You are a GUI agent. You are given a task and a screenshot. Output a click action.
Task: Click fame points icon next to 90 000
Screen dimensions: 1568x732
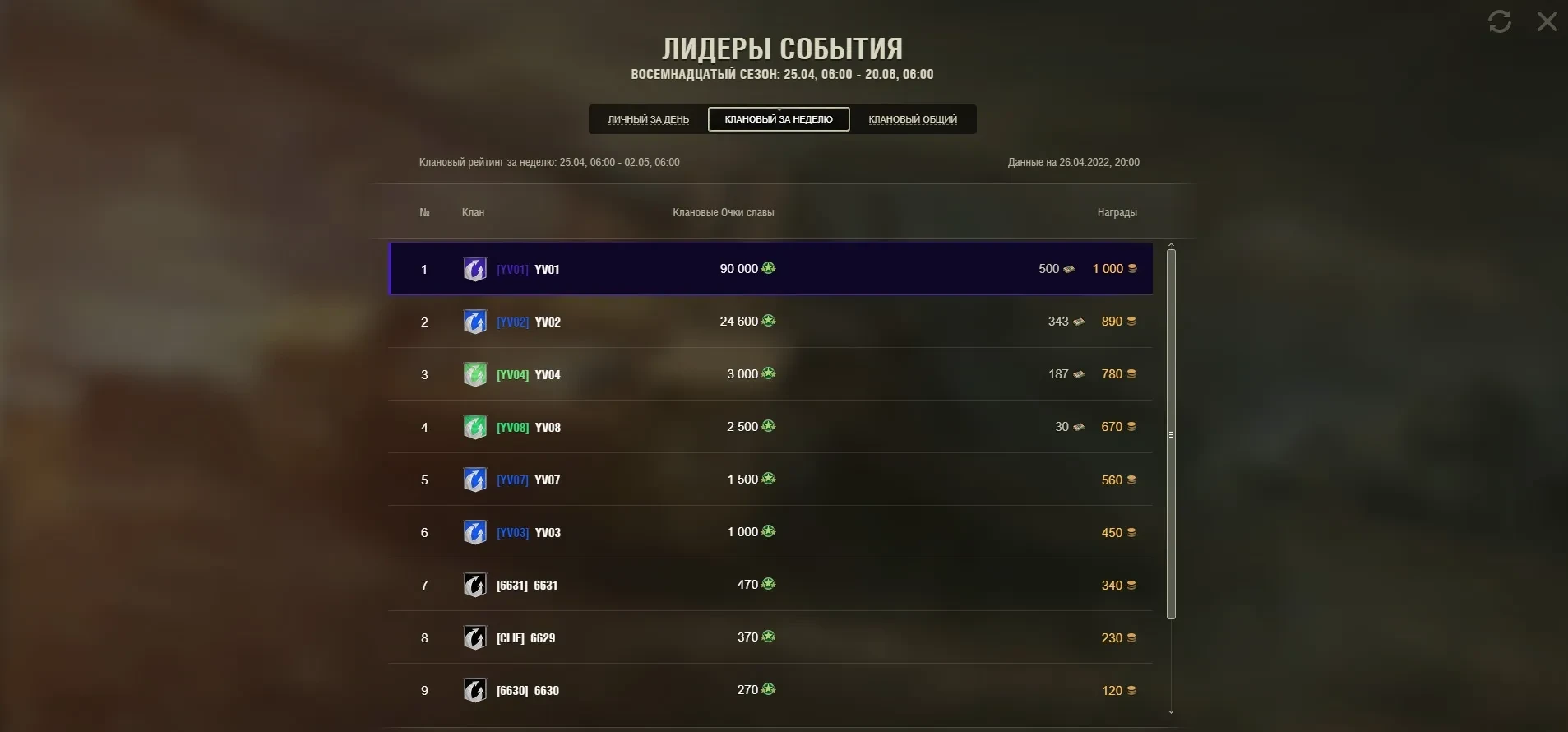(769, 268)
